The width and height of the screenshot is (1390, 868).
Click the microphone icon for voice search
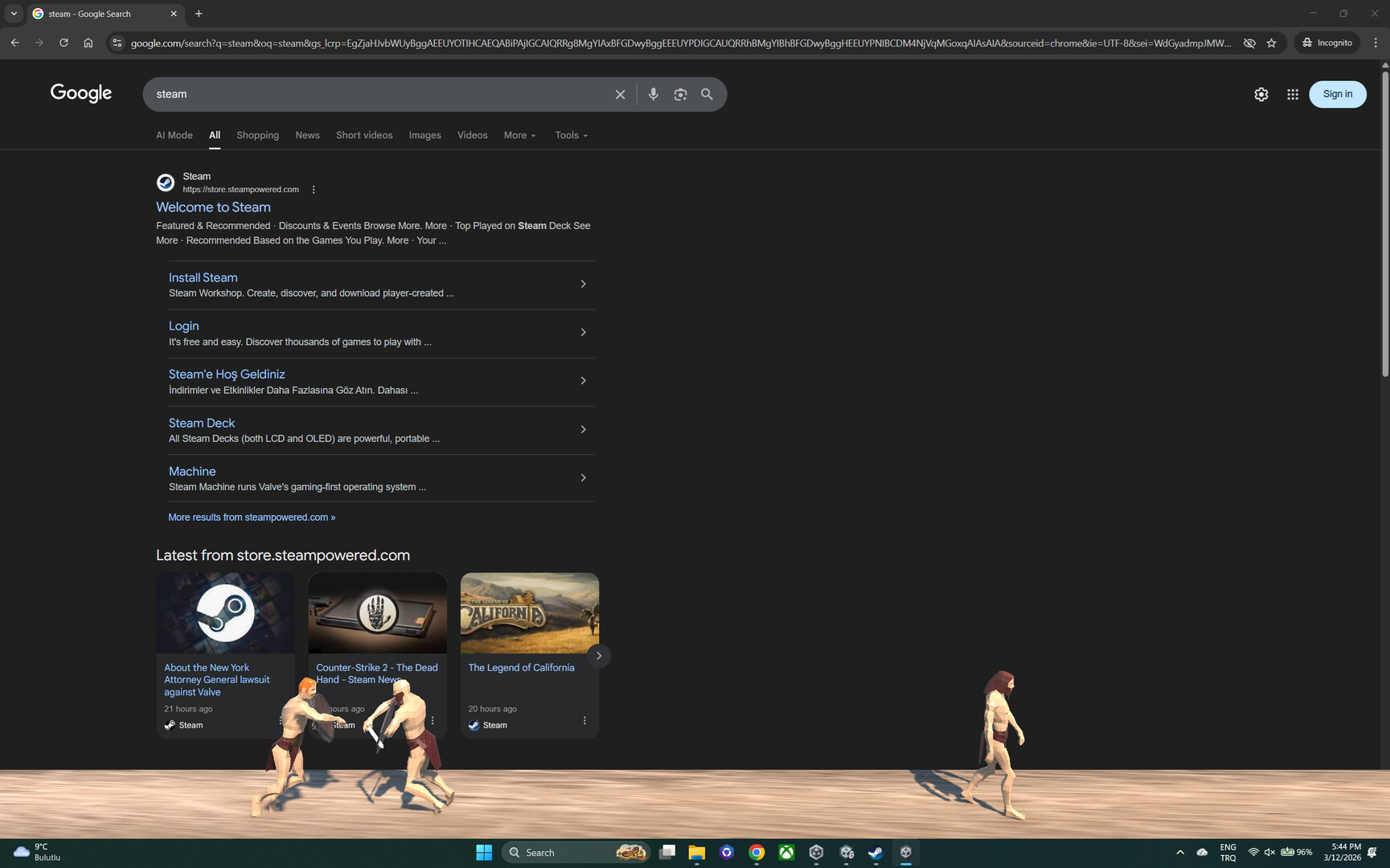pyautogui.click(x=653, y=94)
